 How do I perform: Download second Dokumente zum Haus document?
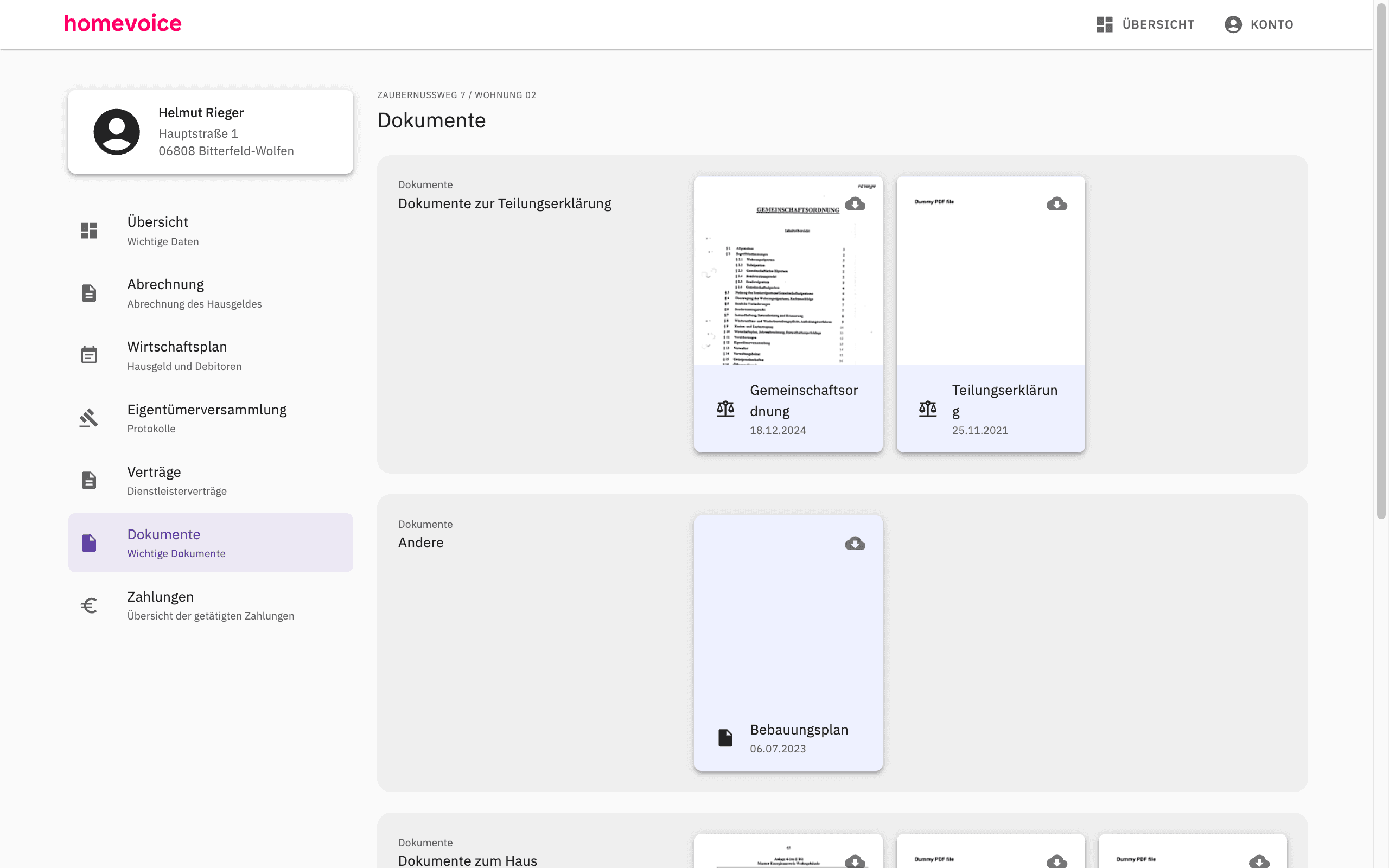tap(1057, 861)
